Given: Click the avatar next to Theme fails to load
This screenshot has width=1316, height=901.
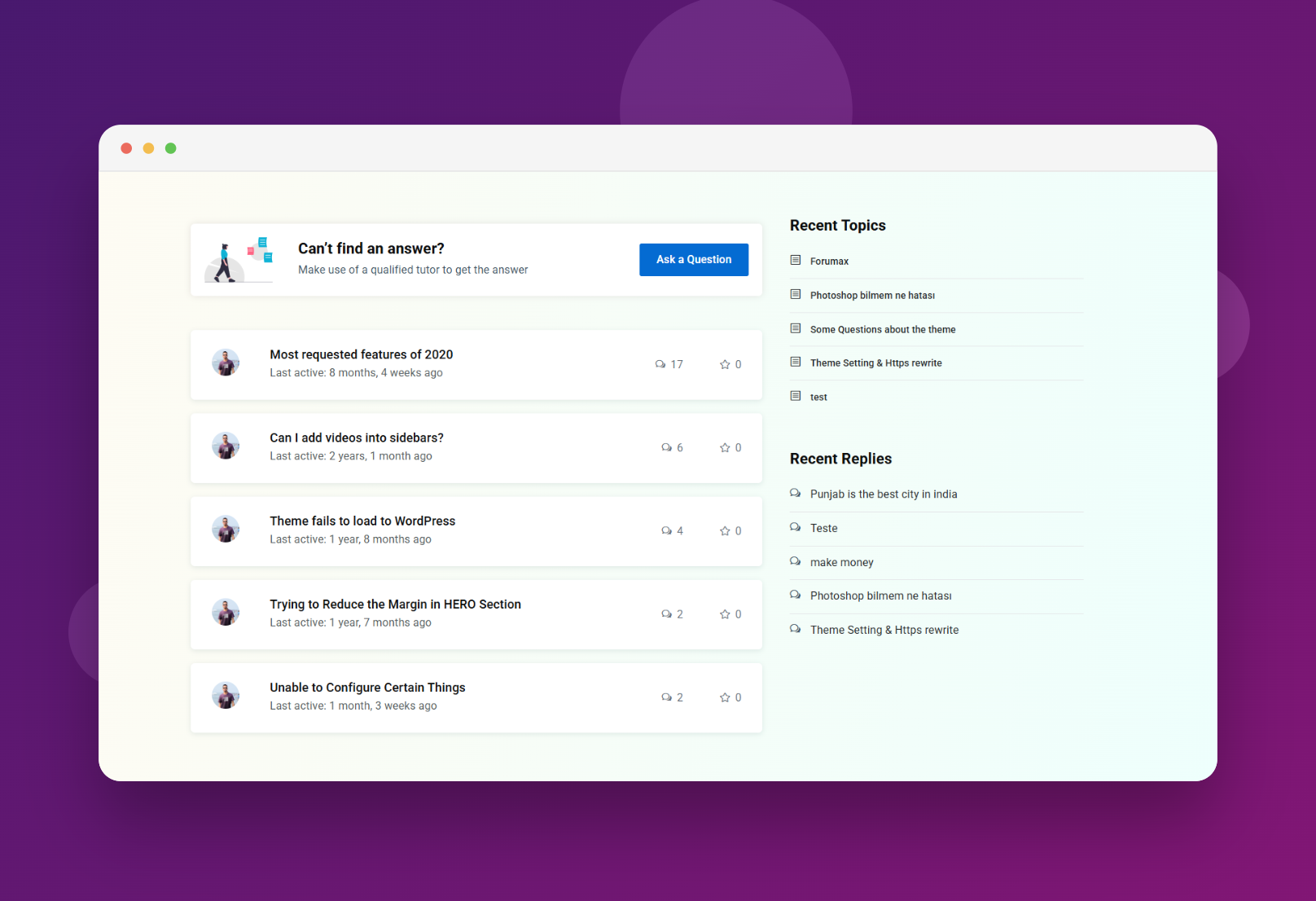Looking at the screenshot, I should [x=226, y=529].
